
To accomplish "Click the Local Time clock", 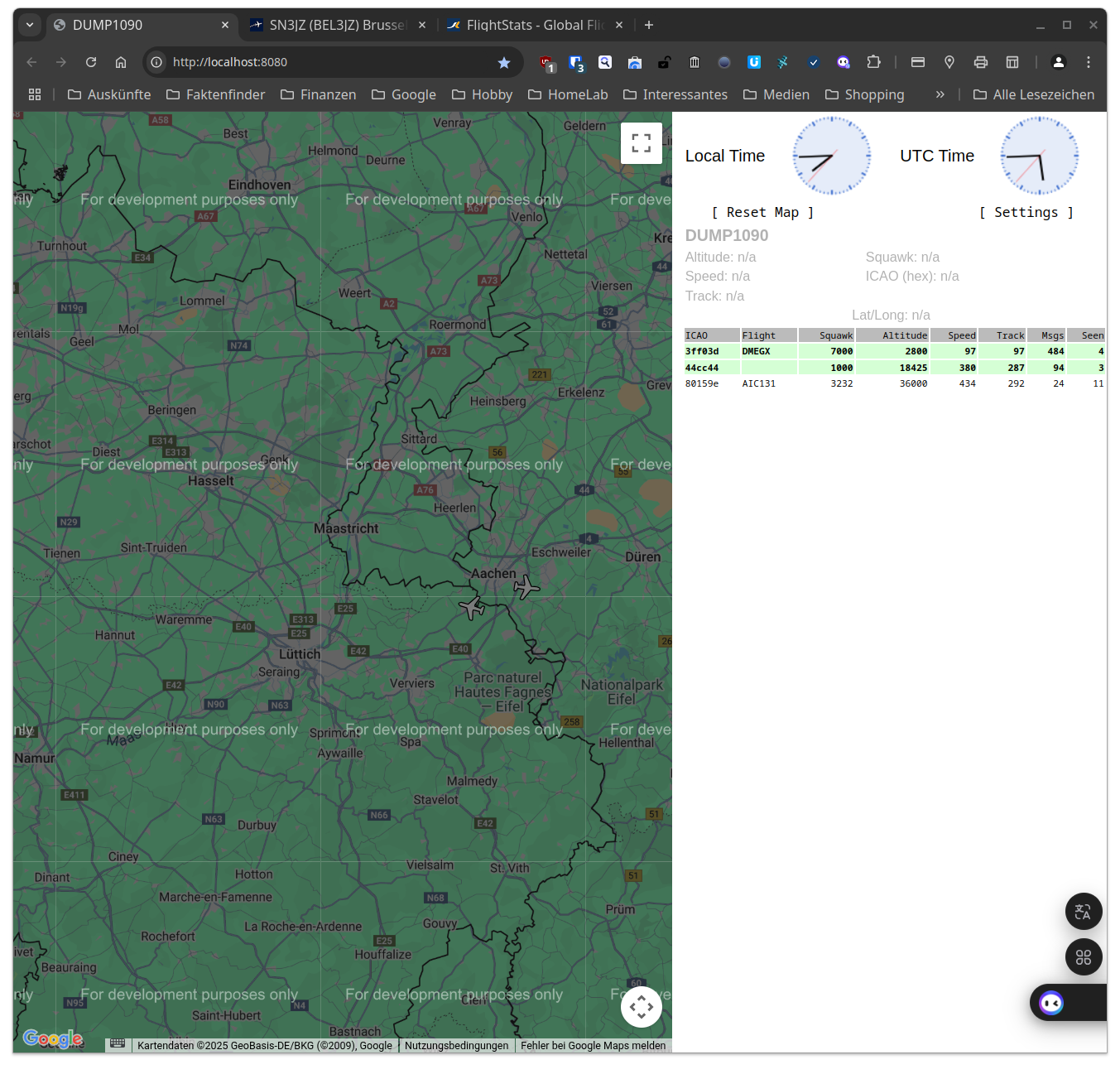I will 831,156.
